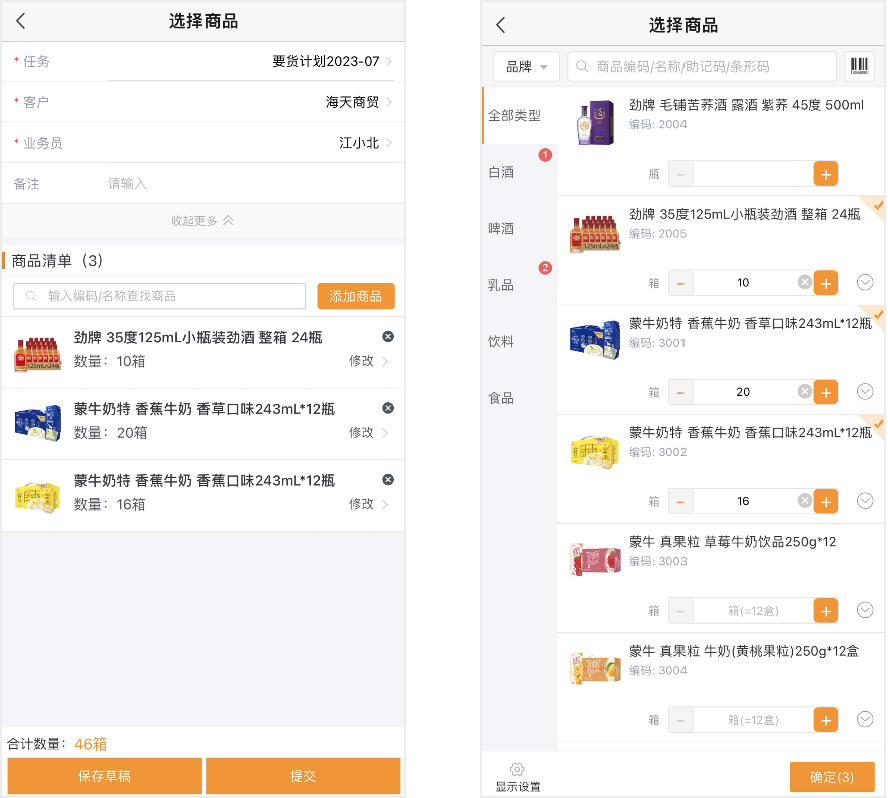Modify quantity of 劲牌 35度125mL 10箱

click(368, 361)
